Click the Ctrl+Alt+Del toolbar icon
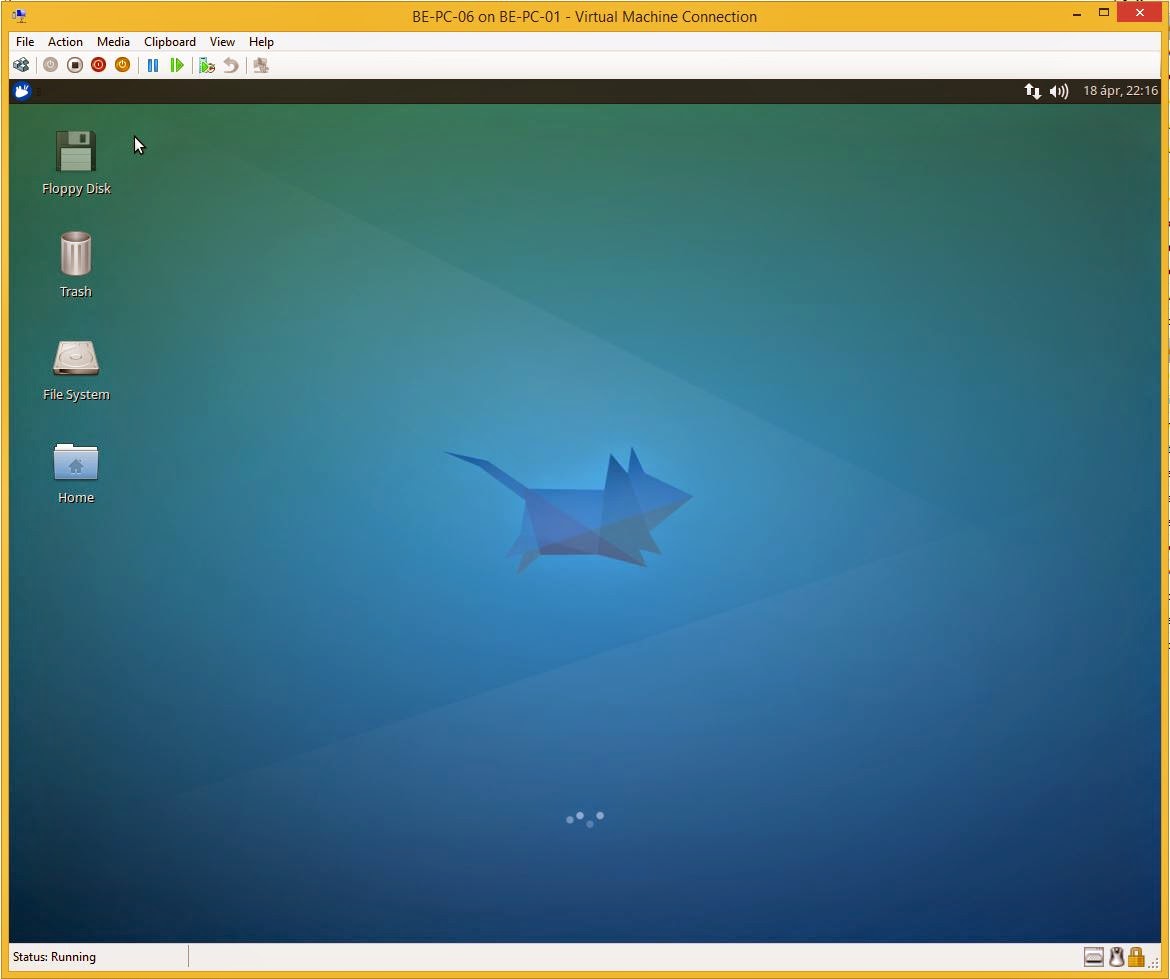The image size is (1170, 979). [21, 65]
